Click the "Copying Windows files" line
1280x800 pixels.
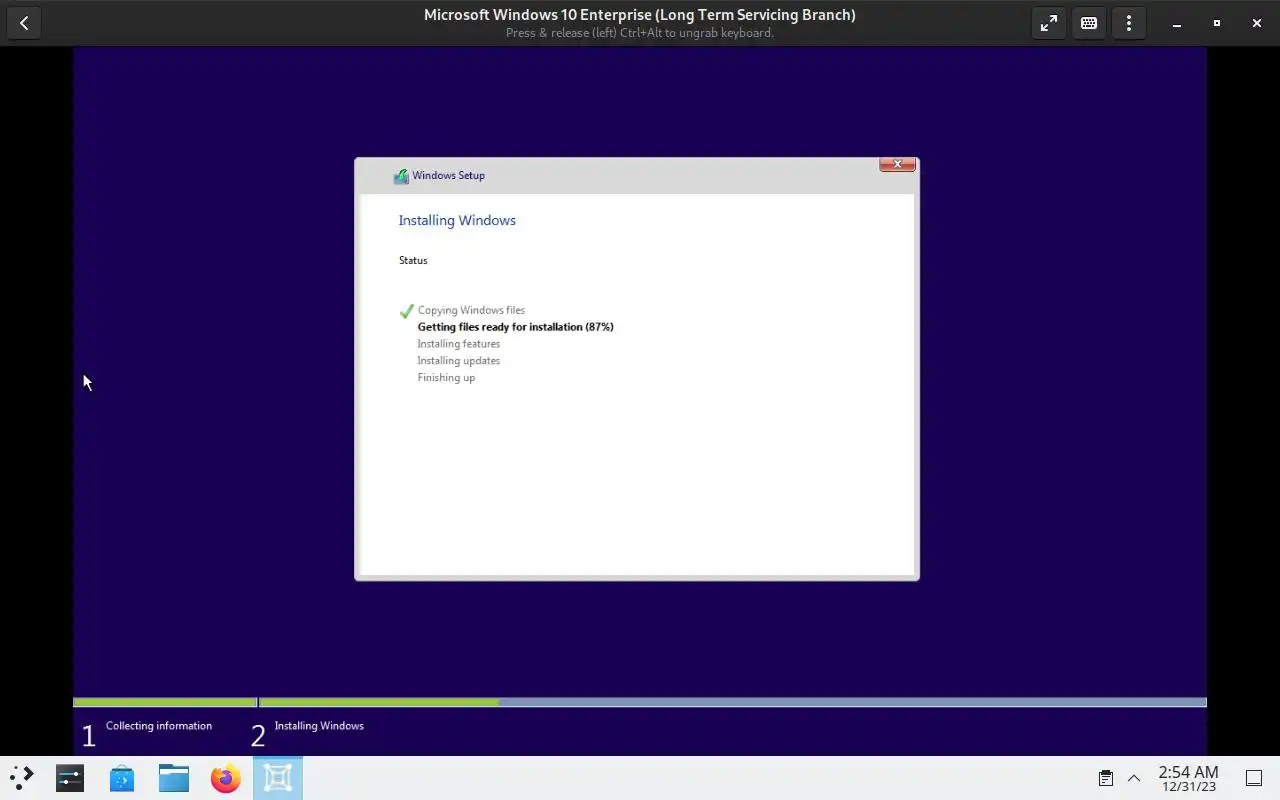[471, 310]
